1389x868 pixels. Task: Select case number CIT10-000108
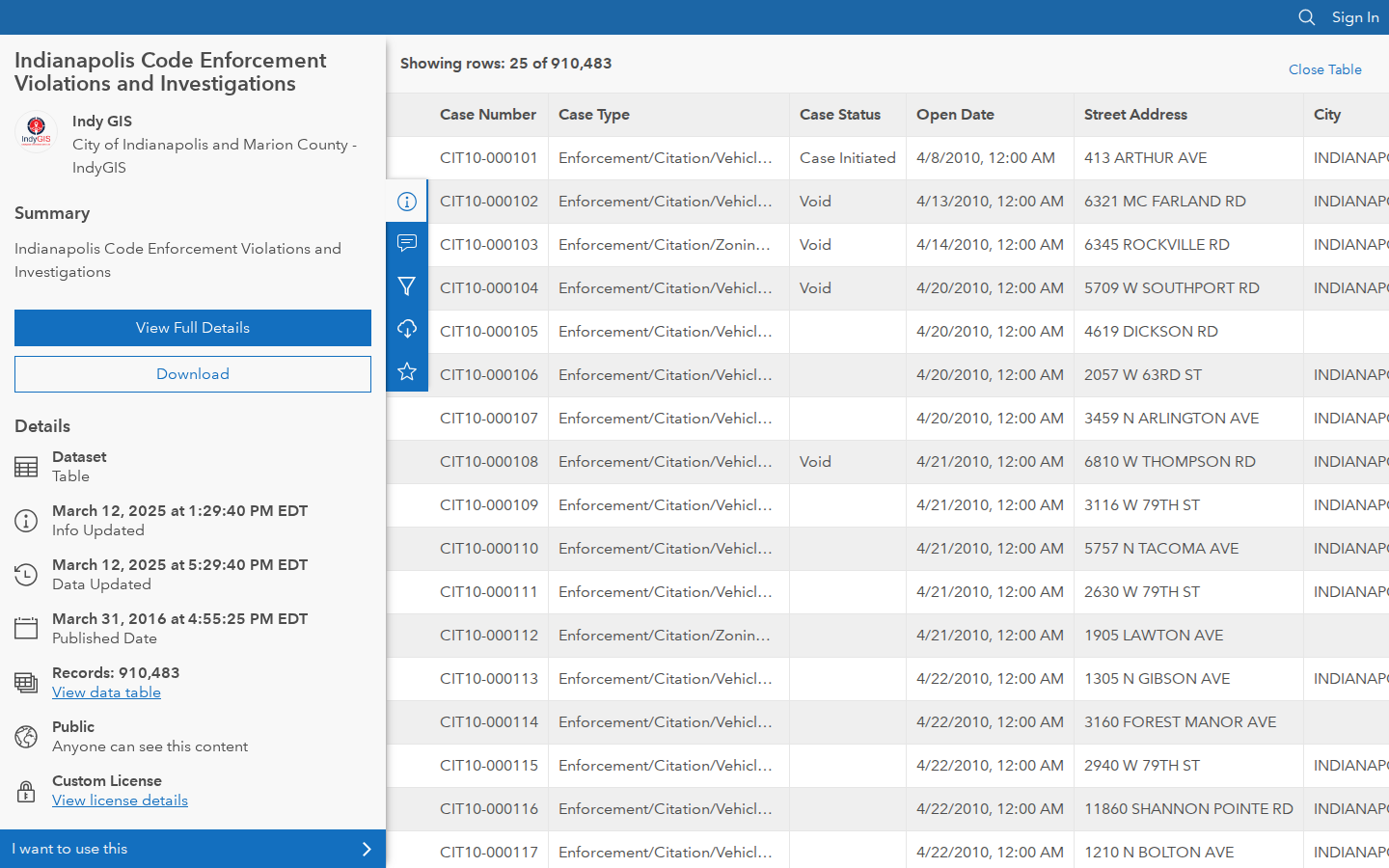pyautogui.click(x=489, y=462)
